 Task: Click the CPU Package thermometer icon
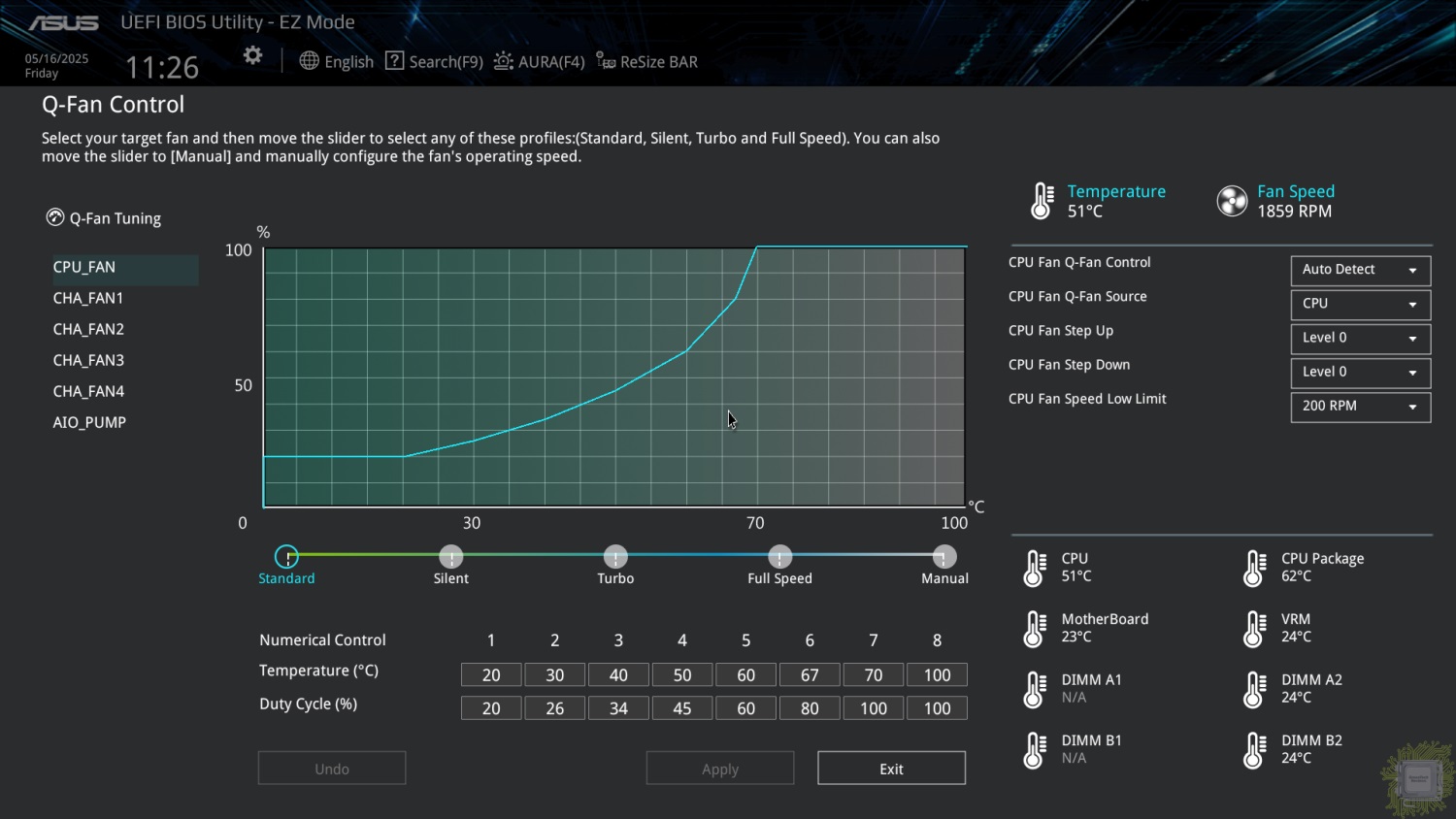[x=1254, y=569]
